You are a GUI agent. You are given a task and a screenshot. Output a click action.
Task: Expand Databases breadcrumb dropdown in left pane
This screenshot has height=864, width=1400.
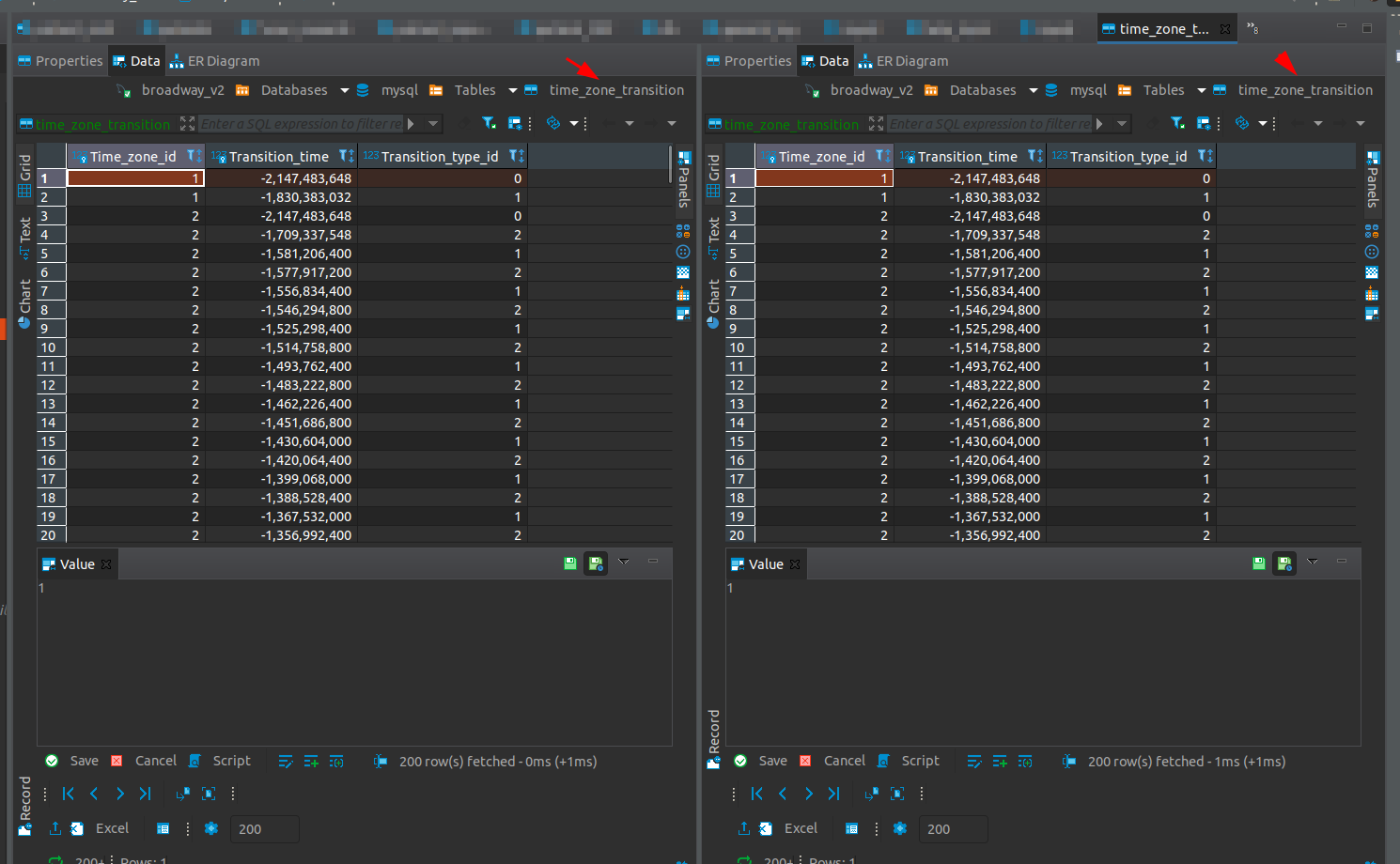[345, 91]
